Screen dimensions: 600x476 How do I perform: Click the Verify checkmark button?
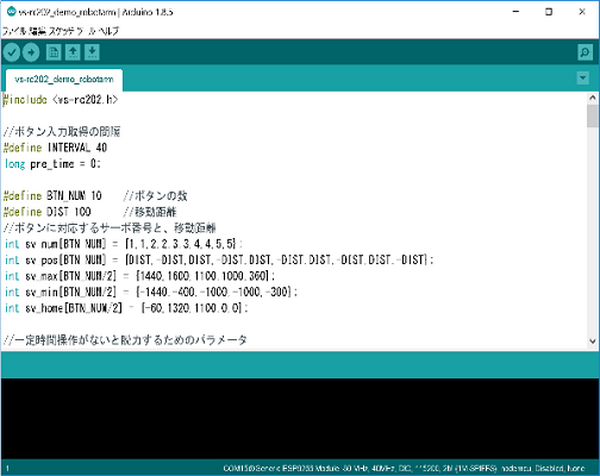[x=13, y=52]
